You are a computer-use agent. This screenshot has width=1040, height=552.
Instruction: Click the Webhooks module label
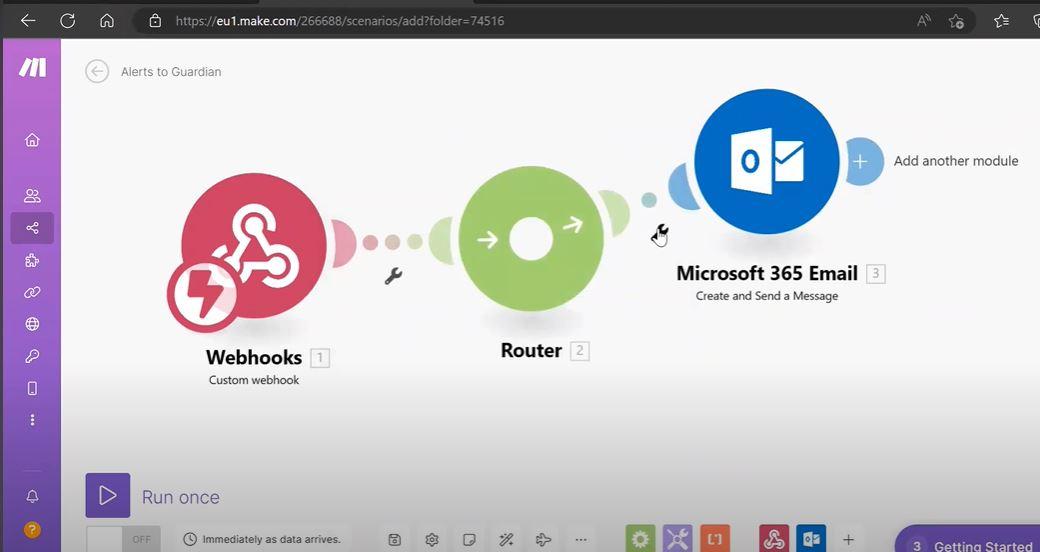(254, 358)
